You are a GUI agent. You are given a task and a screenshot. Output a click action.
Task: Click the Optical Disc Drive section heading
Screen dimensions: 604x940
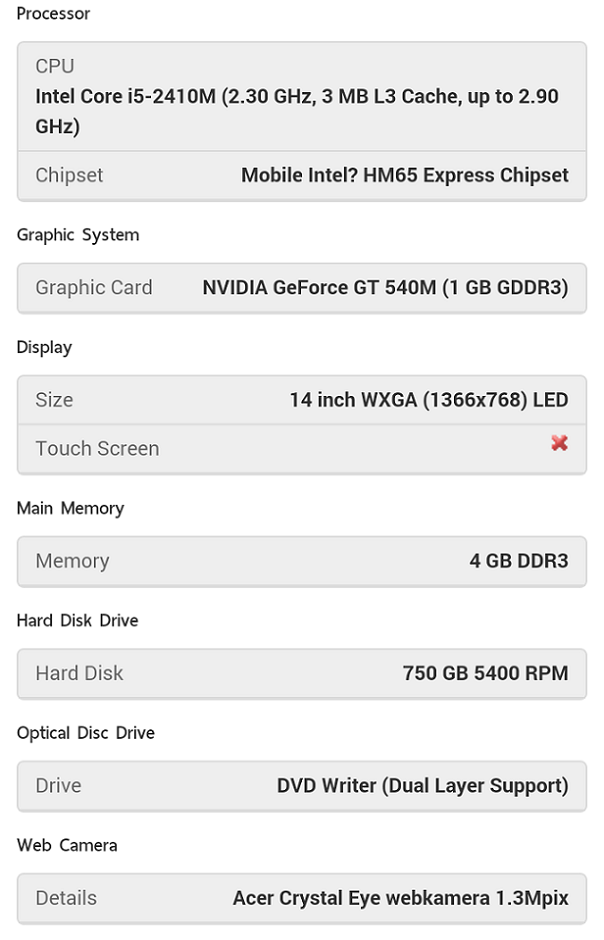pos(85,733)
